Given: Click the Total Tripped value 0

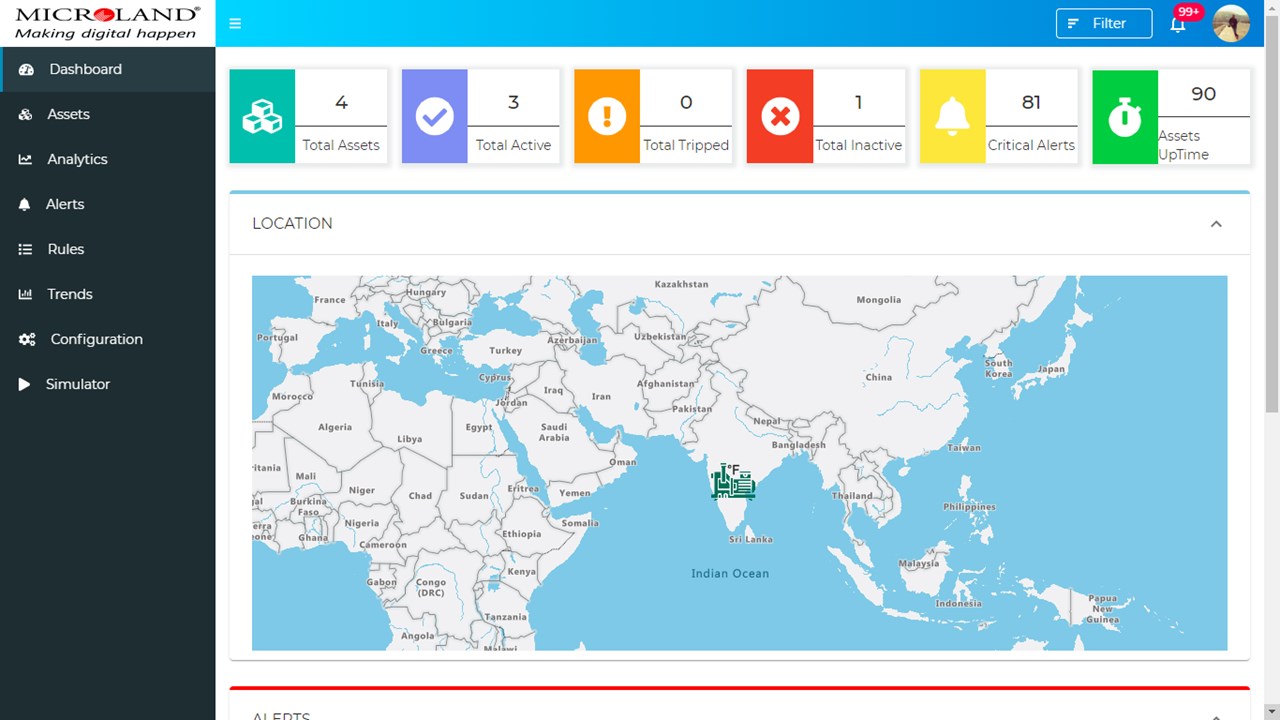Looking at the screenshot, I should coord(686,102).
